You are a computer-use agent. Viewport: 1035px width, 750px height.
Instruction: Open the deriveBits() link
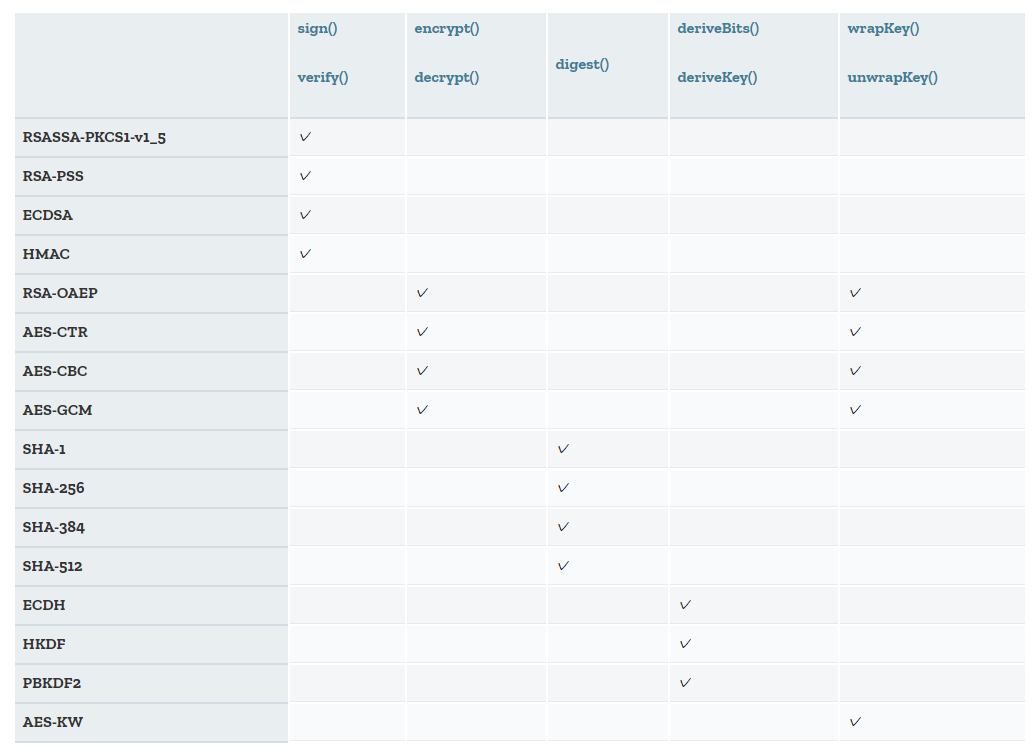(718, 28)
